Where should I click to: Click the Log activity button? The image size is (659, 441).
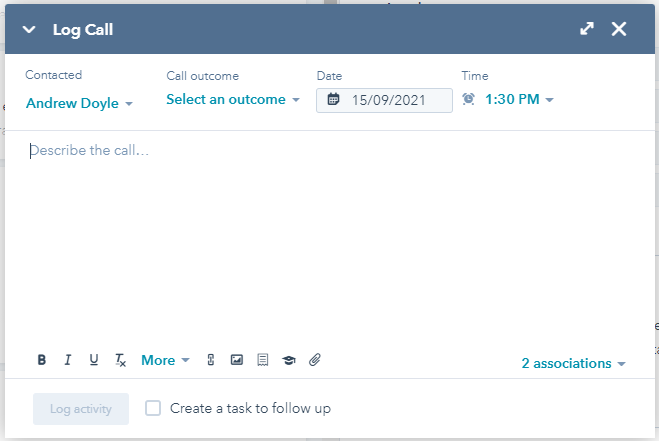coord(81,409)
